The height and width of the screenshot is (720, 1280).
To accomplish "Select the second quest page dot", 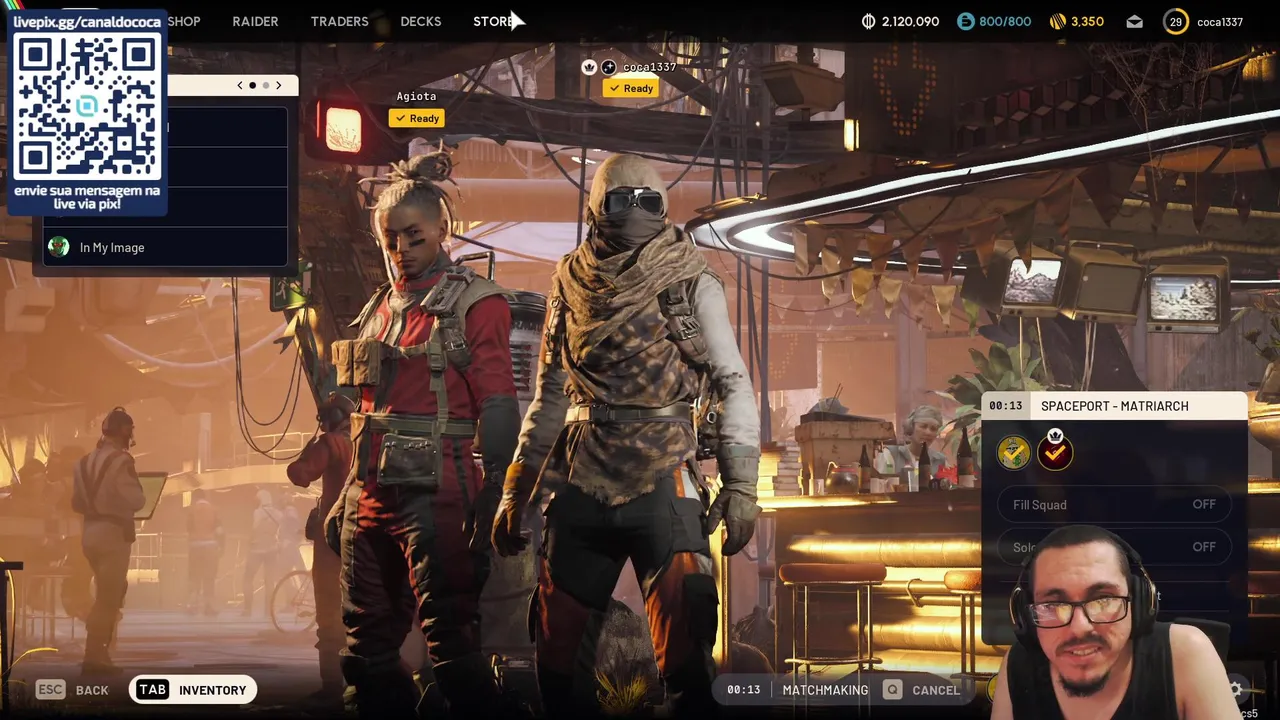I will [x=265, y=85].
